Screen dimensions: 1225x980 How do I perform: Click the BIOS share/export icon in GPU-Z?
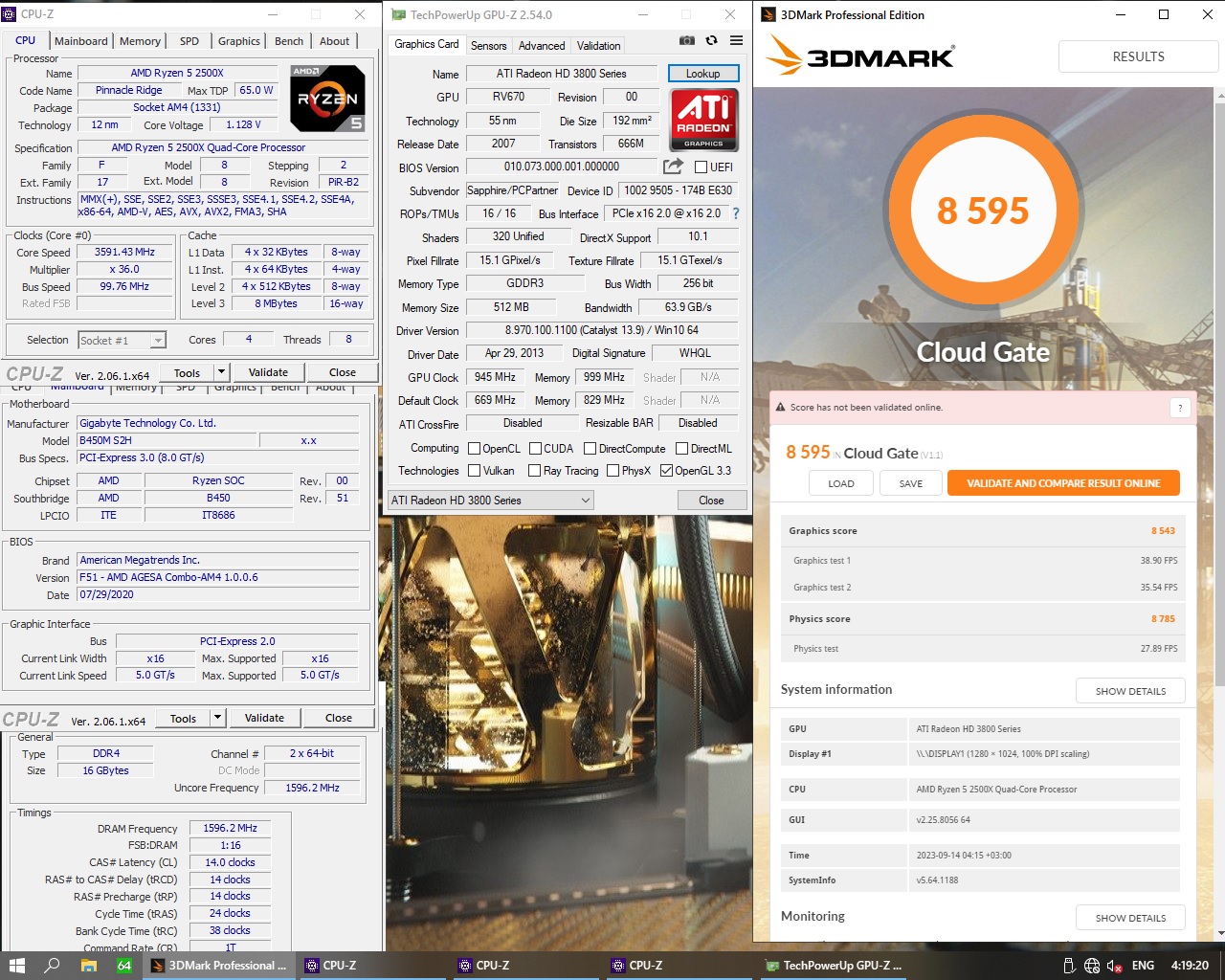tap(673, 167)
